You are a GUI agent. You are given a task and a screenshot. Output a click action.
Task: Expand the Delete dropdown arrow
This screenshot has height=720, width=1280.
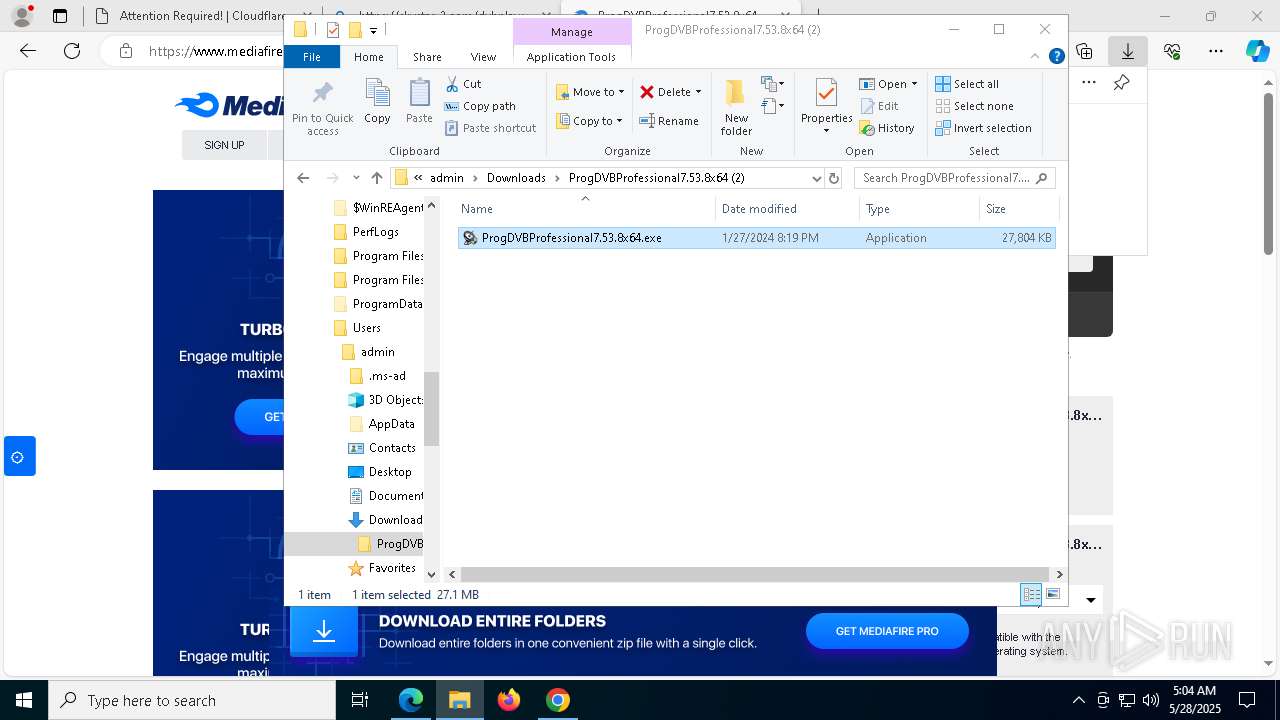(698, 92)
